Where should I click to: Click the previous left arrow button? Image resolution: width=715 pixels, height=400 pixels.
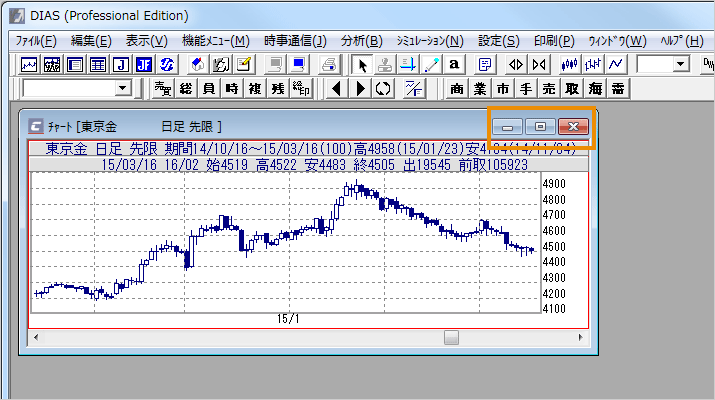337,89
